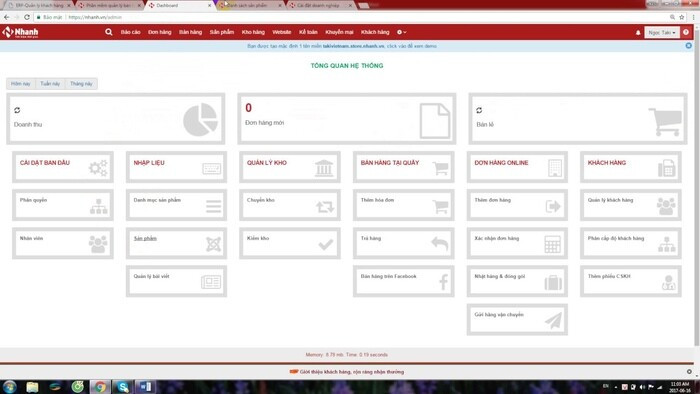The width and height of the screenshot is (700, 394).
Task: Refresh the Doanh thu revenue widget
Action: pyautogui.click(x=17, y=110)
